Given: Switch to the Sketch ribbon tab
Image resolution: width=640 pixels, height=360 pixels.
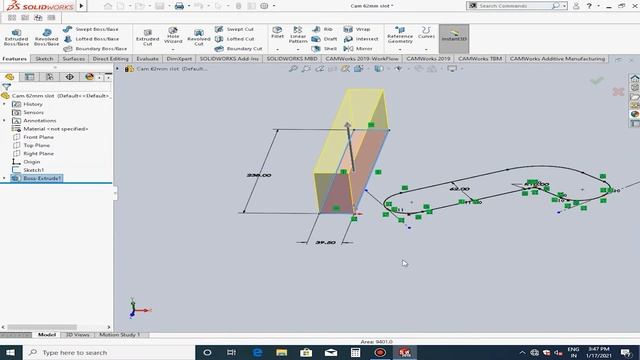Looking at the screenshot, I should (x=44, y=59).
